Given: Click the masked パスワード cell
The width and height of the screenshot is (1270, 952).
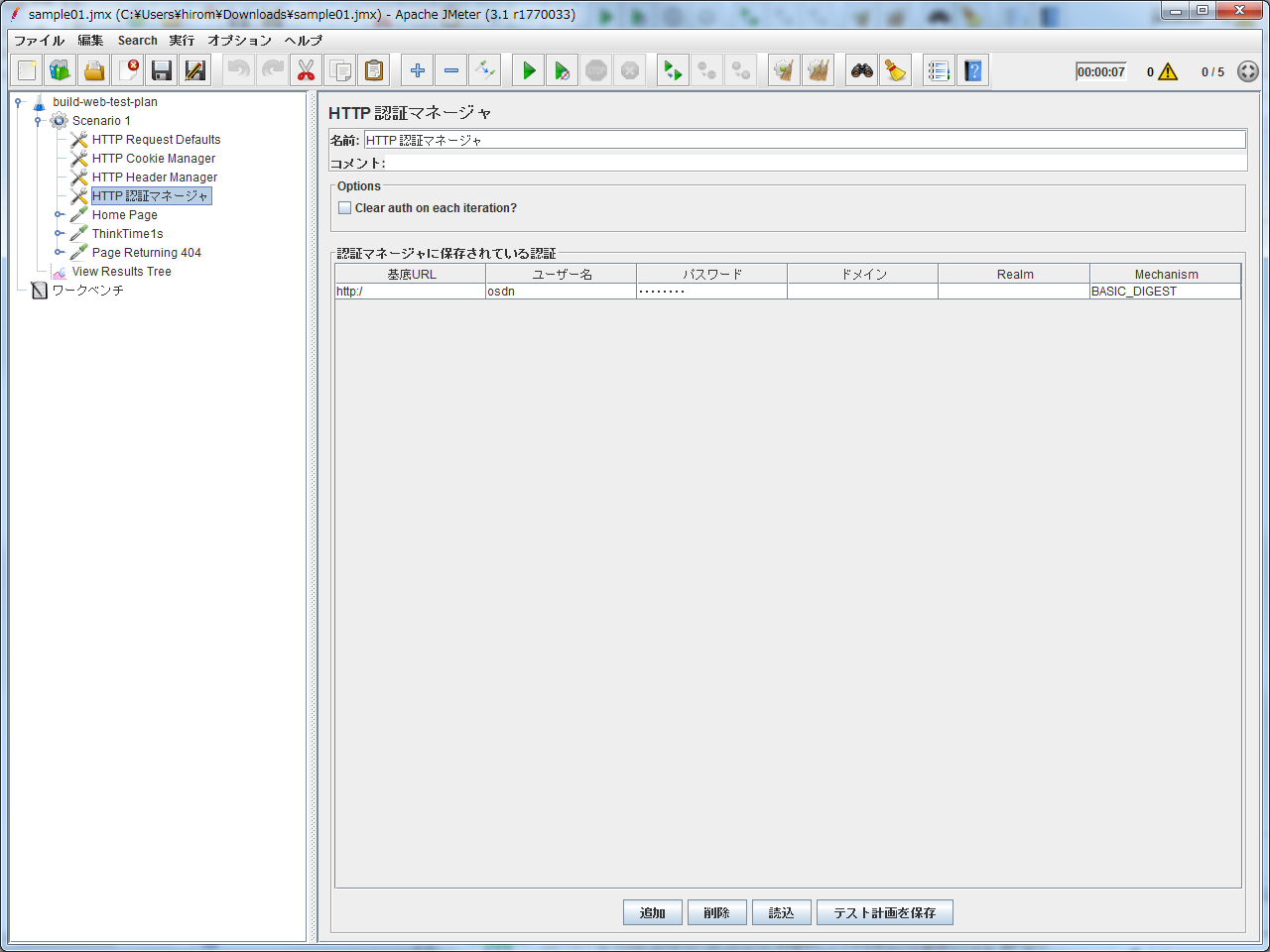Looking at the screenshot, I should [711, 292].
